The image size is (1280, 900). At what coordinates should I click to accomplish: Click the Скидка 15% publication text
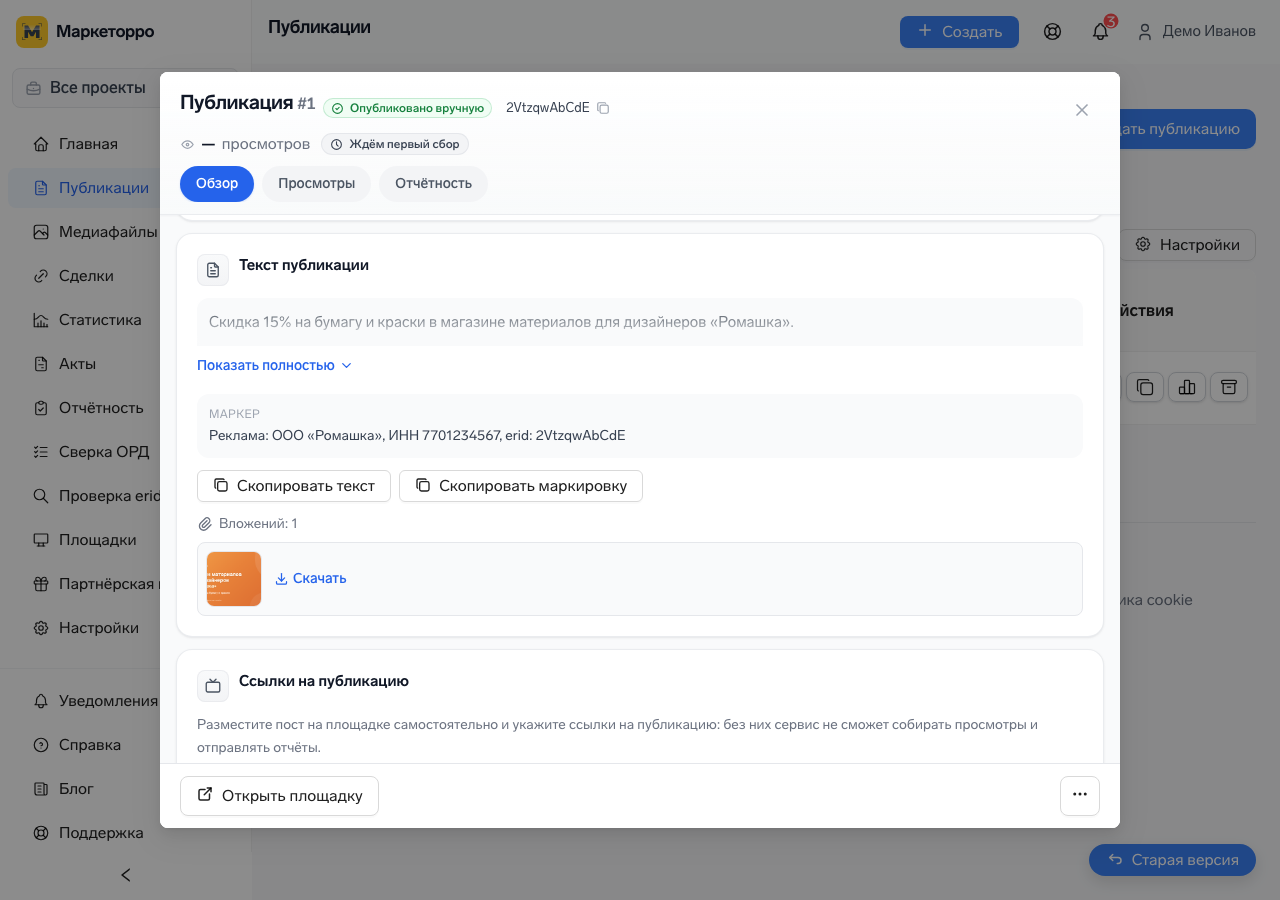tap(501, 322)
